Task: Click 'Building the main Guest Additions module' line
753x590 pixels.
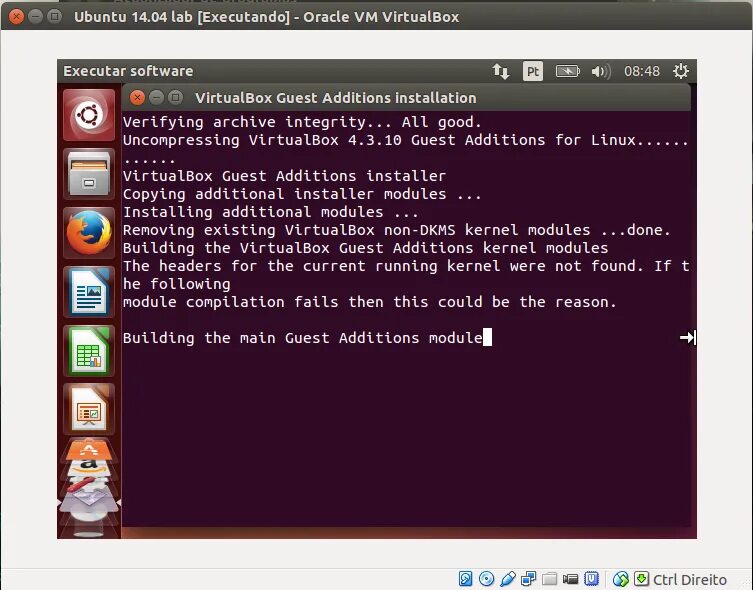Action: [x=303, y=338]
